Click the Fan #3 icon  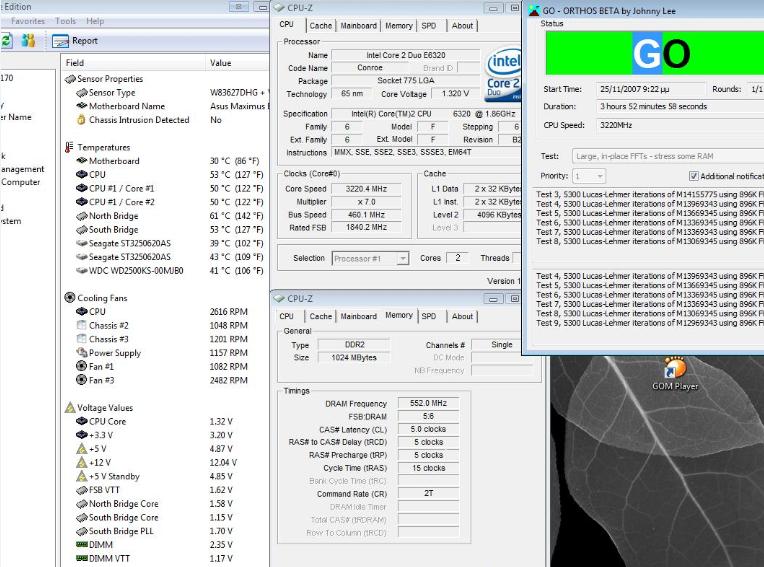click(82, 380)
